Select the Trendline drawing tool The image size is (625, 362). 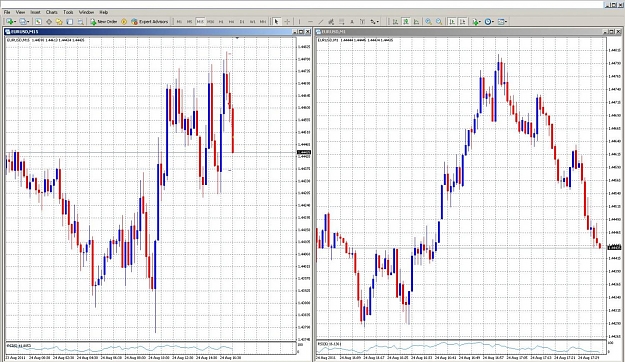(x=320, y=22)
